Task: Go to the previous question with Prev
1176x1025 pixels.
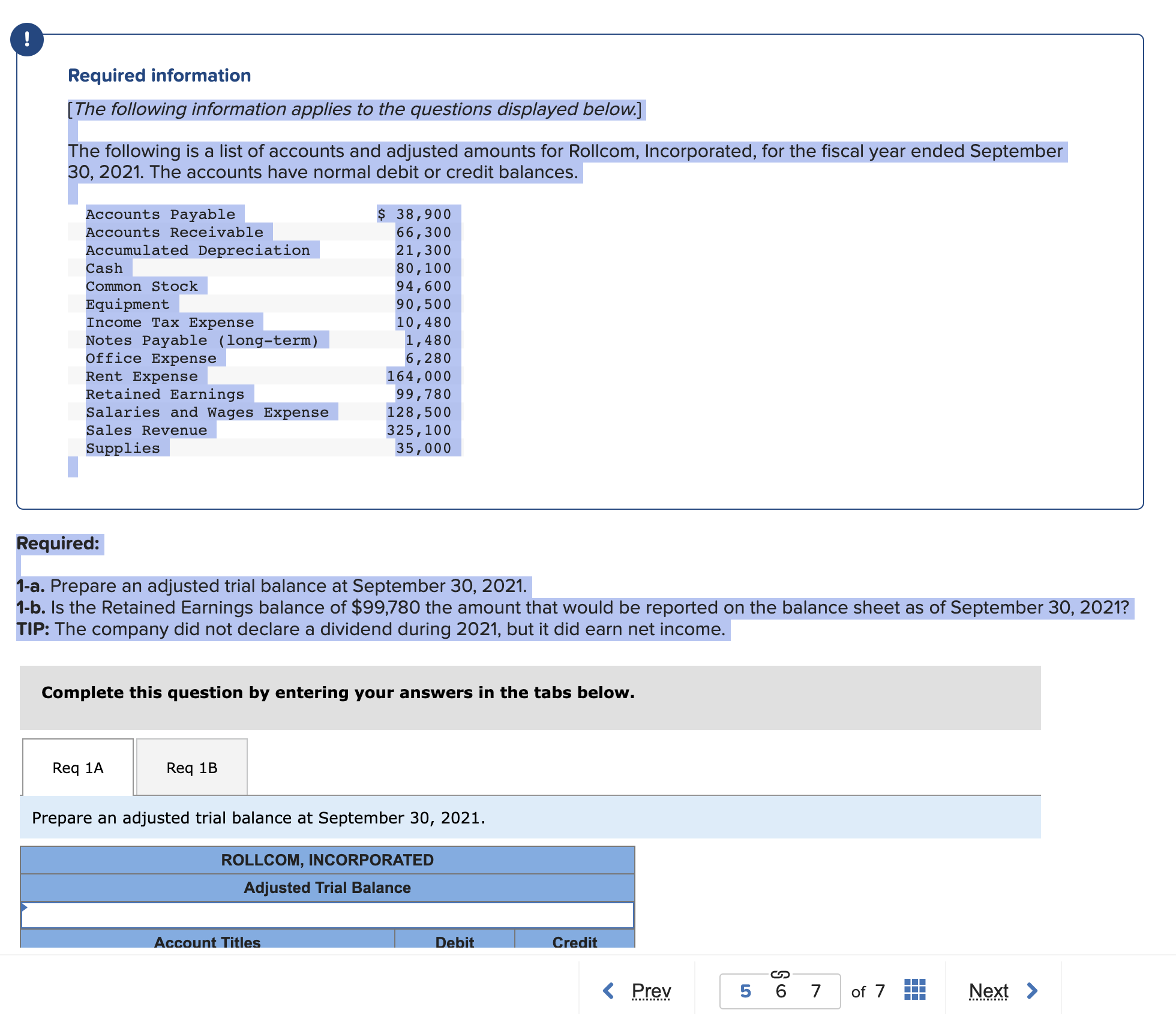Action: click(x=651, y=991)
